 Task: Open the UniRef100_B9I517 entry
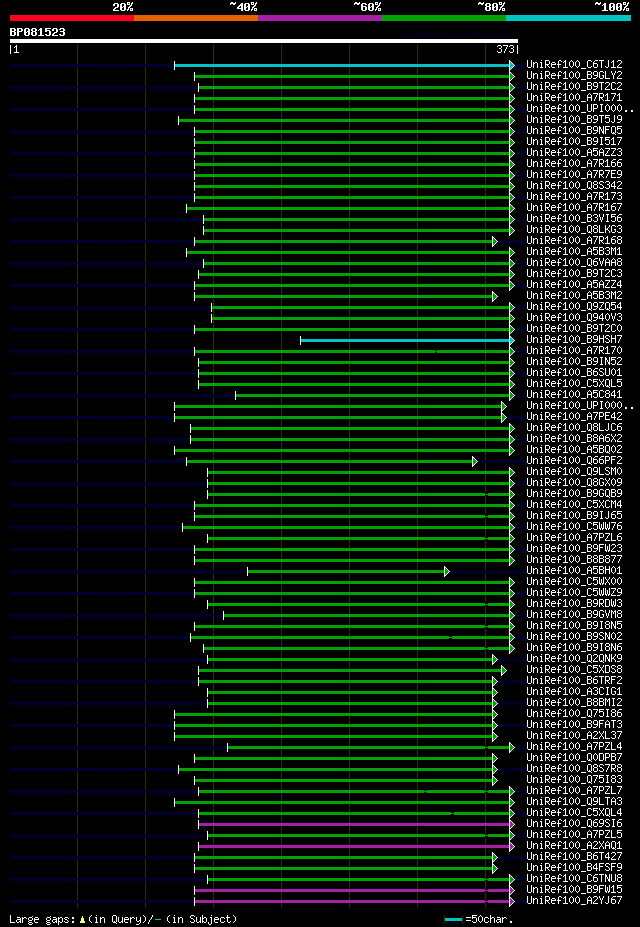pos(574,142)
